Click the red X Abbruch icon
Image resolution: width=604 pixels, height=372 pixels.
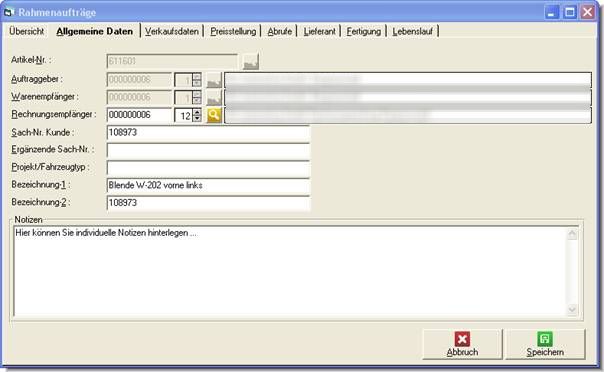pyautogui.click(x=462, y=339)
